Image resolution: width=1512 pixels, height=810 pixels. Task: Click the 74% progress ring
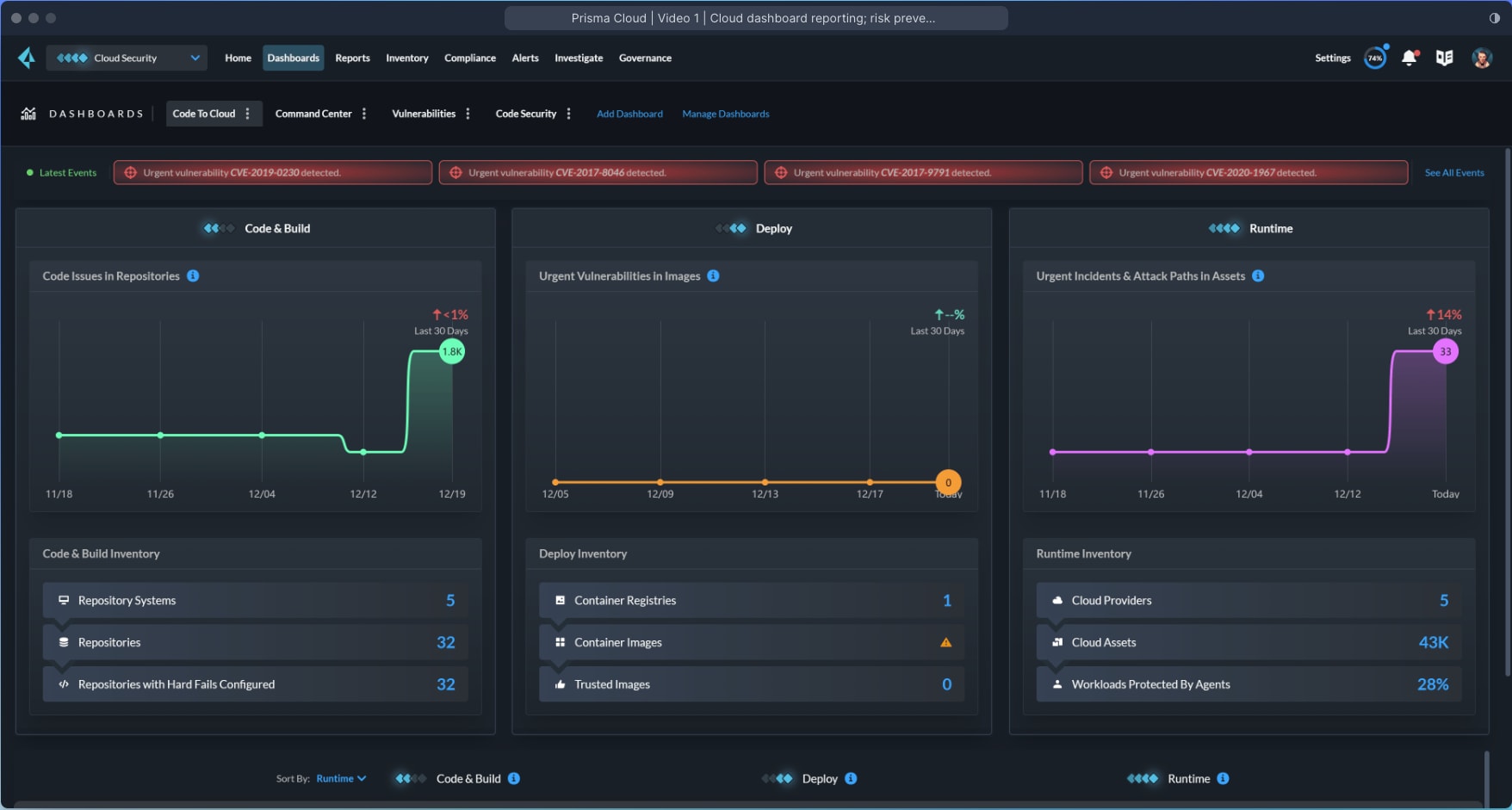pyautogui.click(x=1375, y=58)
